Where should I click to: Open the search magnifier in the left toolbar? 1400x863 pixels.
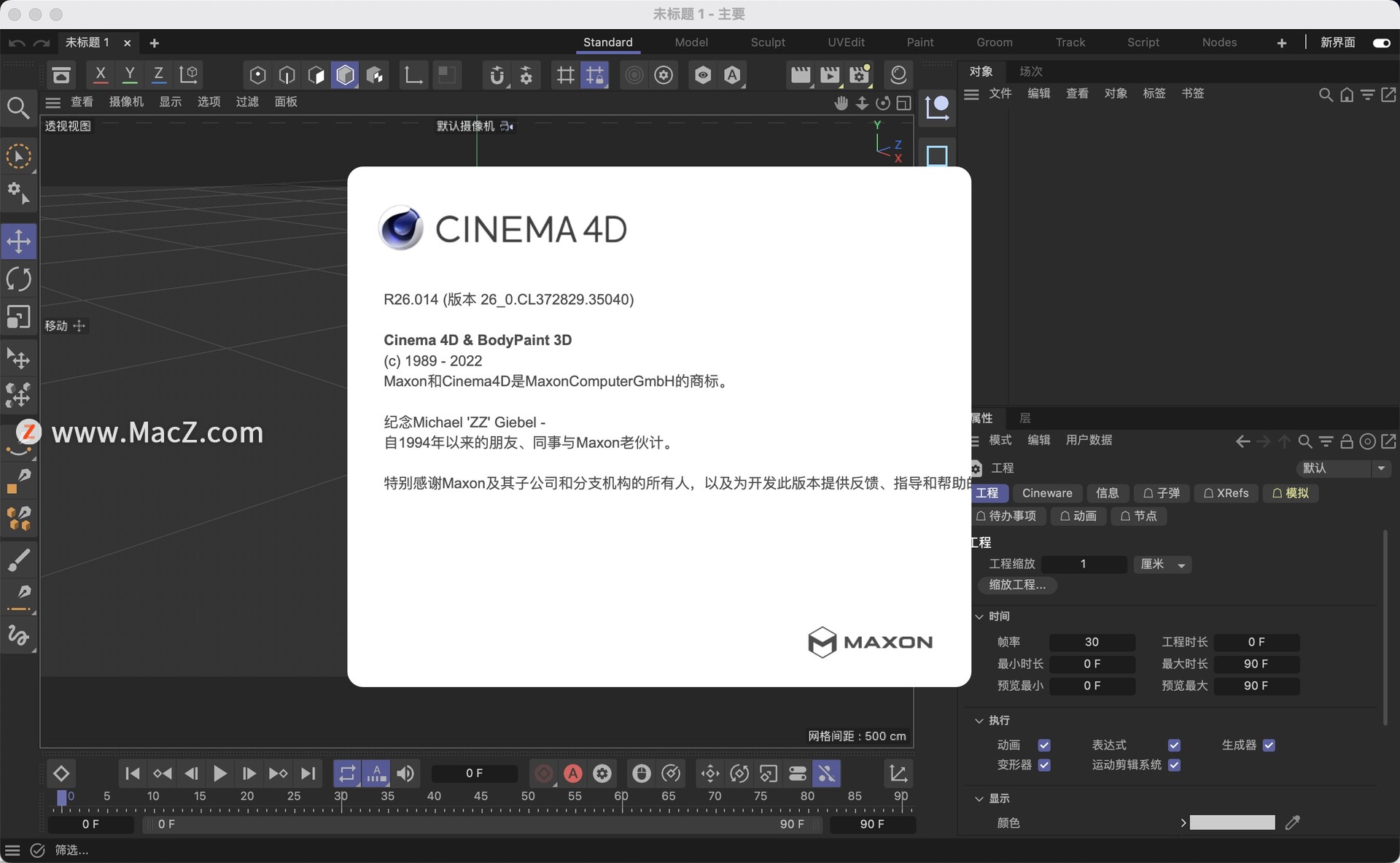pyautogui.click(x=18, y=108)
